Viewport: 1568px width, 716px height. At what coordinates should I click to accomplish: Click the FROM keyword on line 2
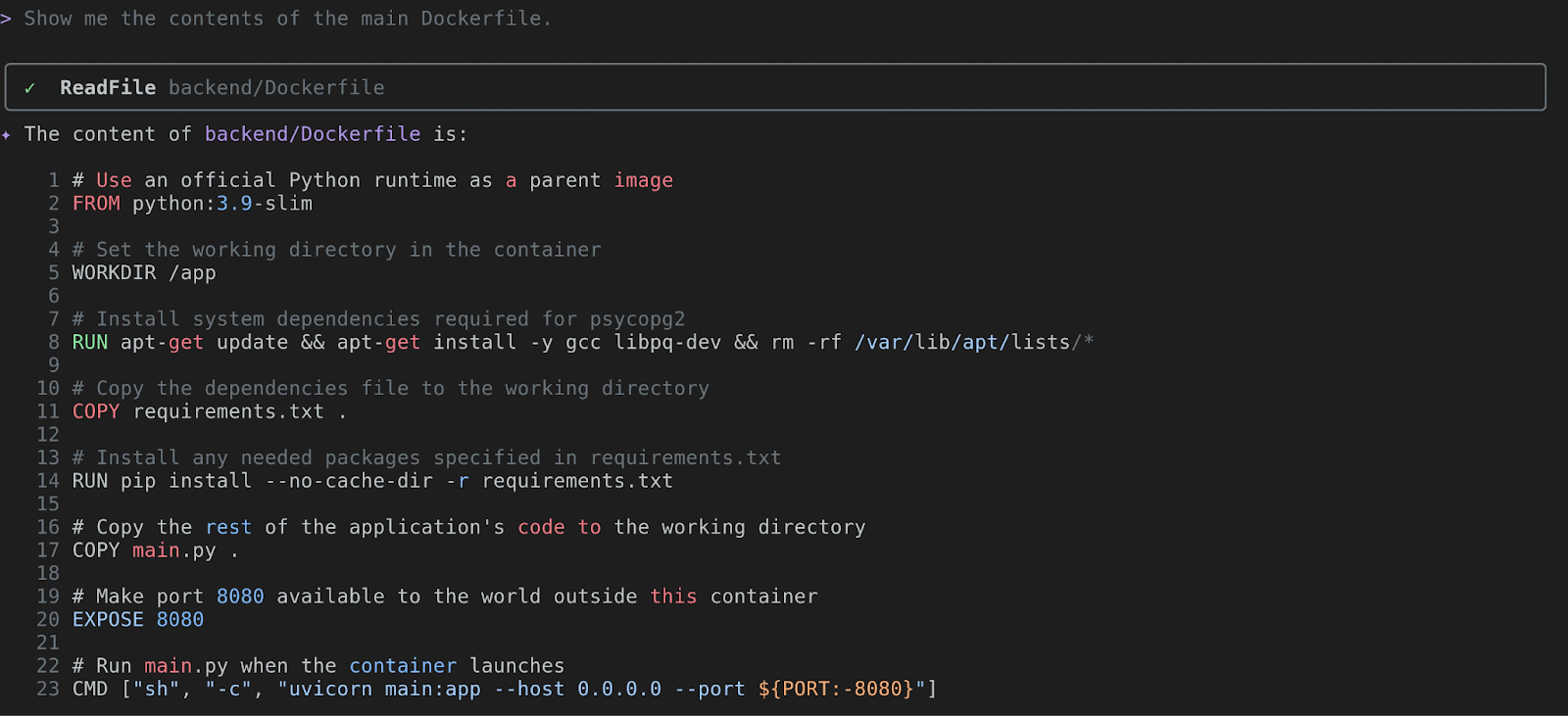(x=96, y=204)
